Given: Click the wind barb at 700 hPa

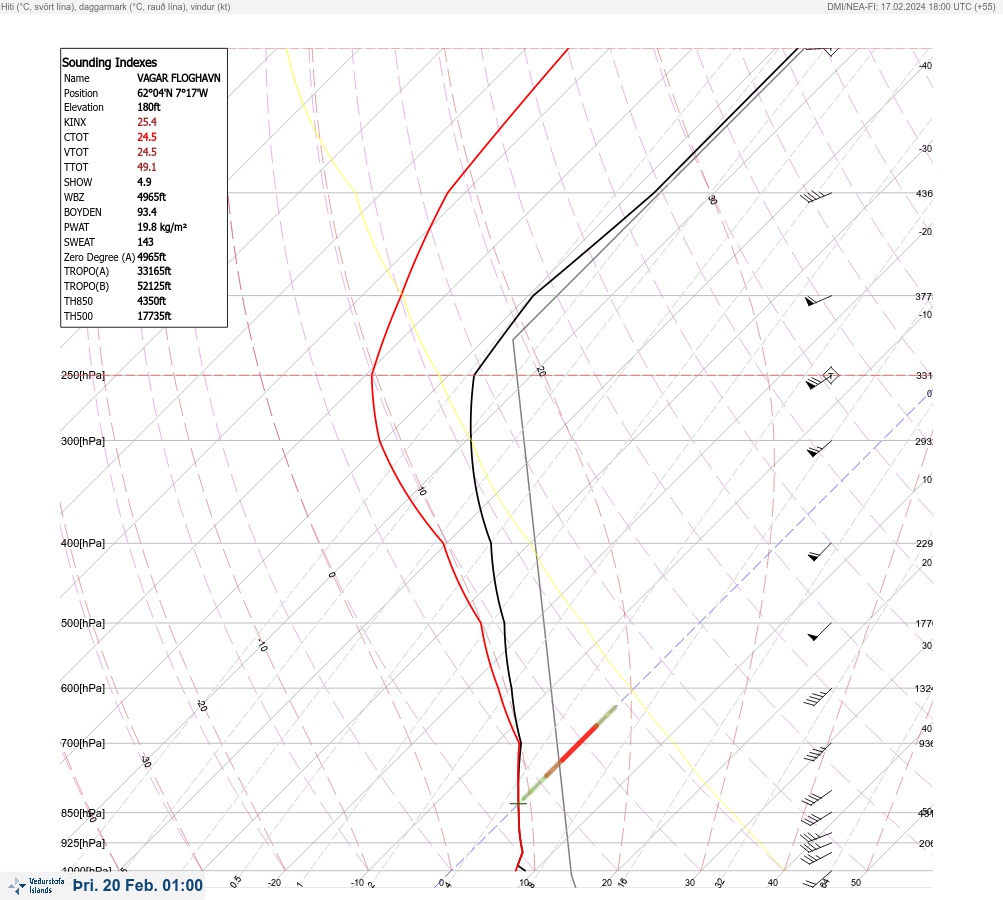Looking at the screenshot, I should click(x=817, y=753).
